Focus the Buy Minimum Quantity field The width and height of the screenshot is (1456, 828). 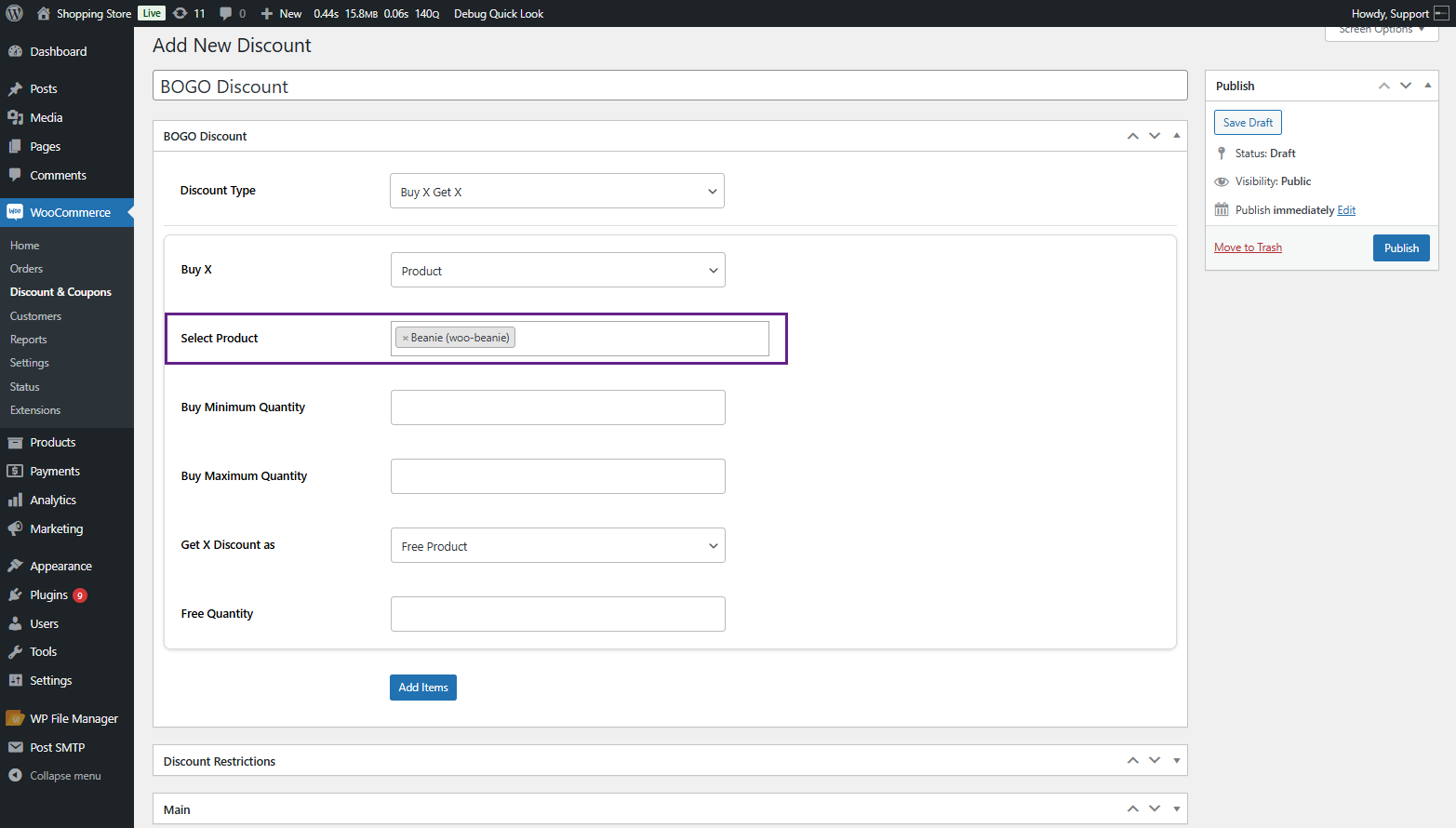[558, 407]
